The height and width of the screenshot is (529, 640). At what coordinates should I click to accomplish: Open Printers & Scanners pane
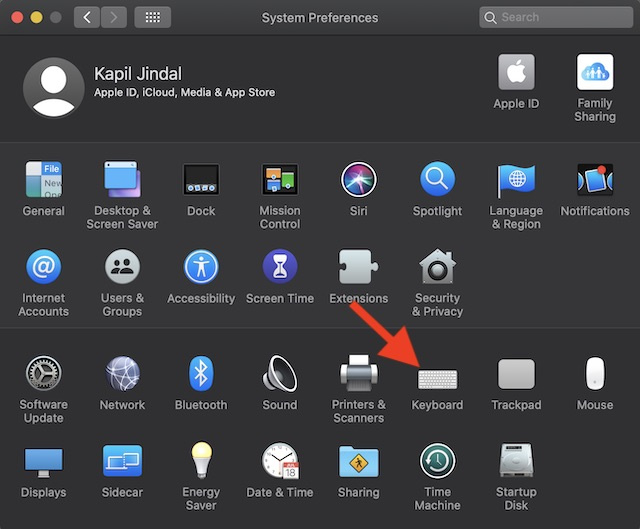pos(358,375)
